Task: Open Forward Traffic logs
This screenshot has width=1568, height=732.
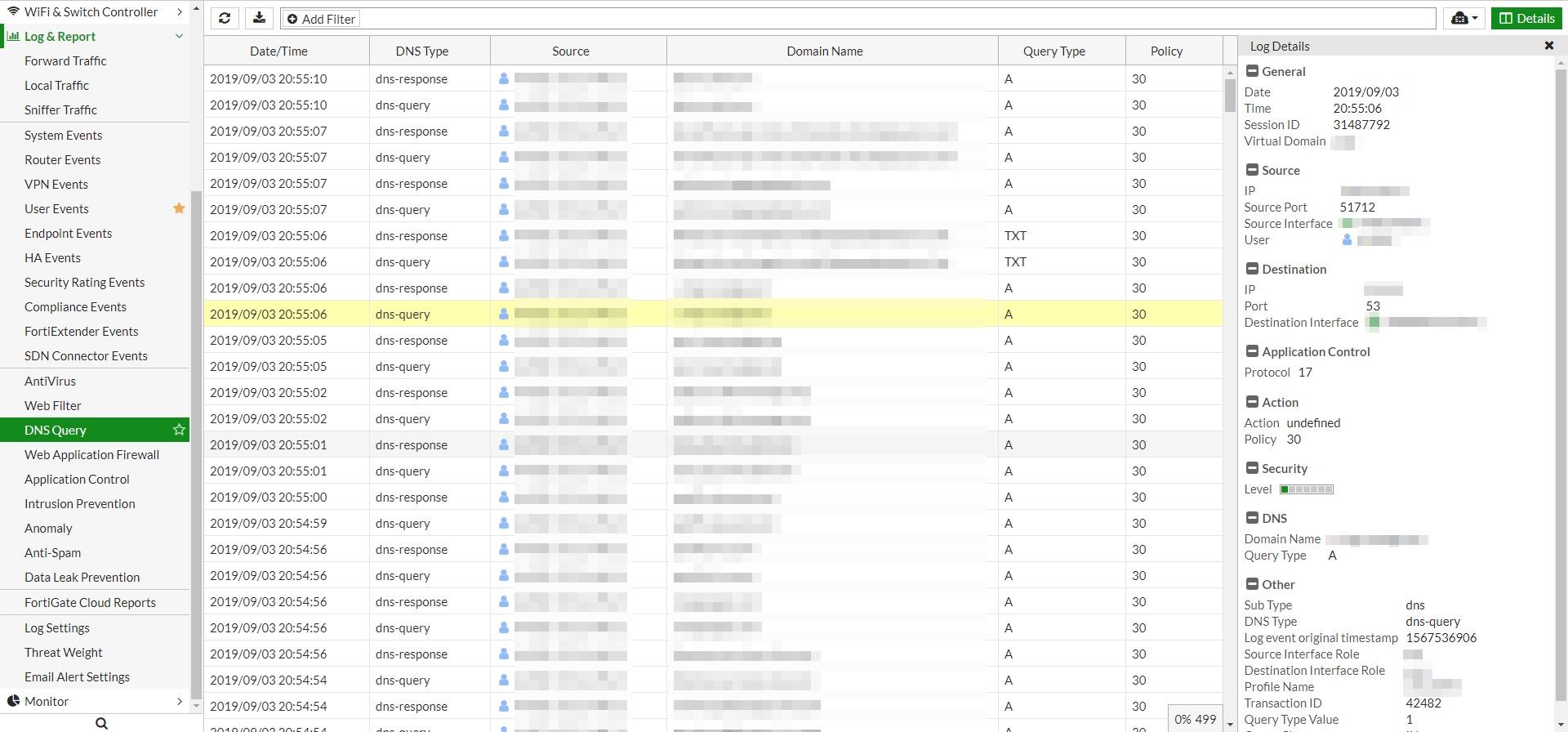Action: tap(65, 60)
